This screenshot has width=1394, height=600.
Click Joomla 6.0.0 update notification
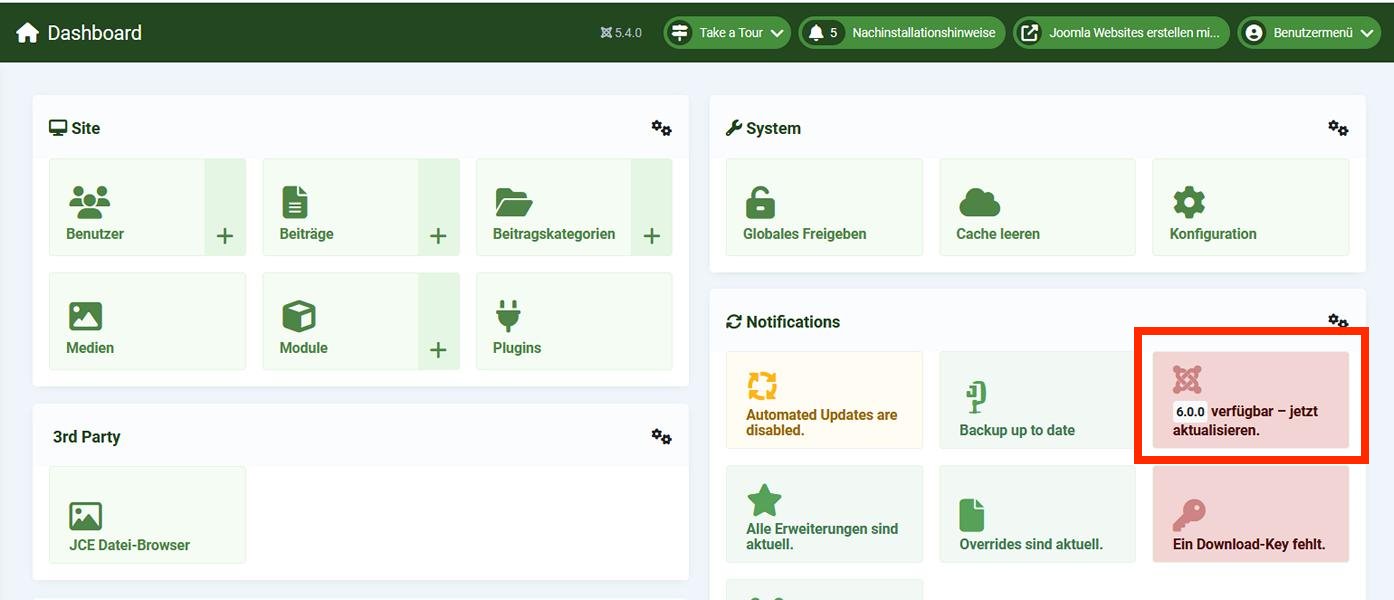click(x=1250, y=400)
